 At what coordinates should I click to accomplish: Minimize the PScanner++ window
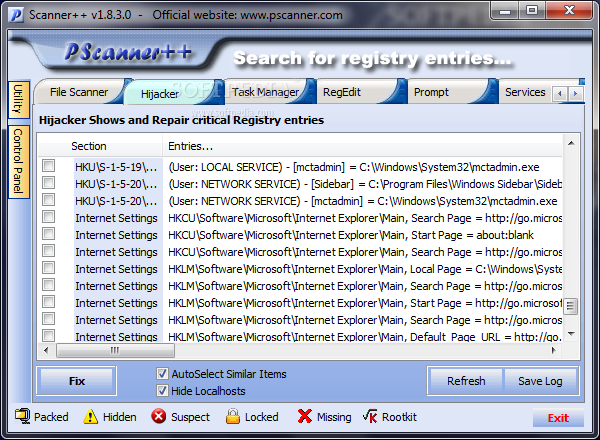click(x=505, y=11)
